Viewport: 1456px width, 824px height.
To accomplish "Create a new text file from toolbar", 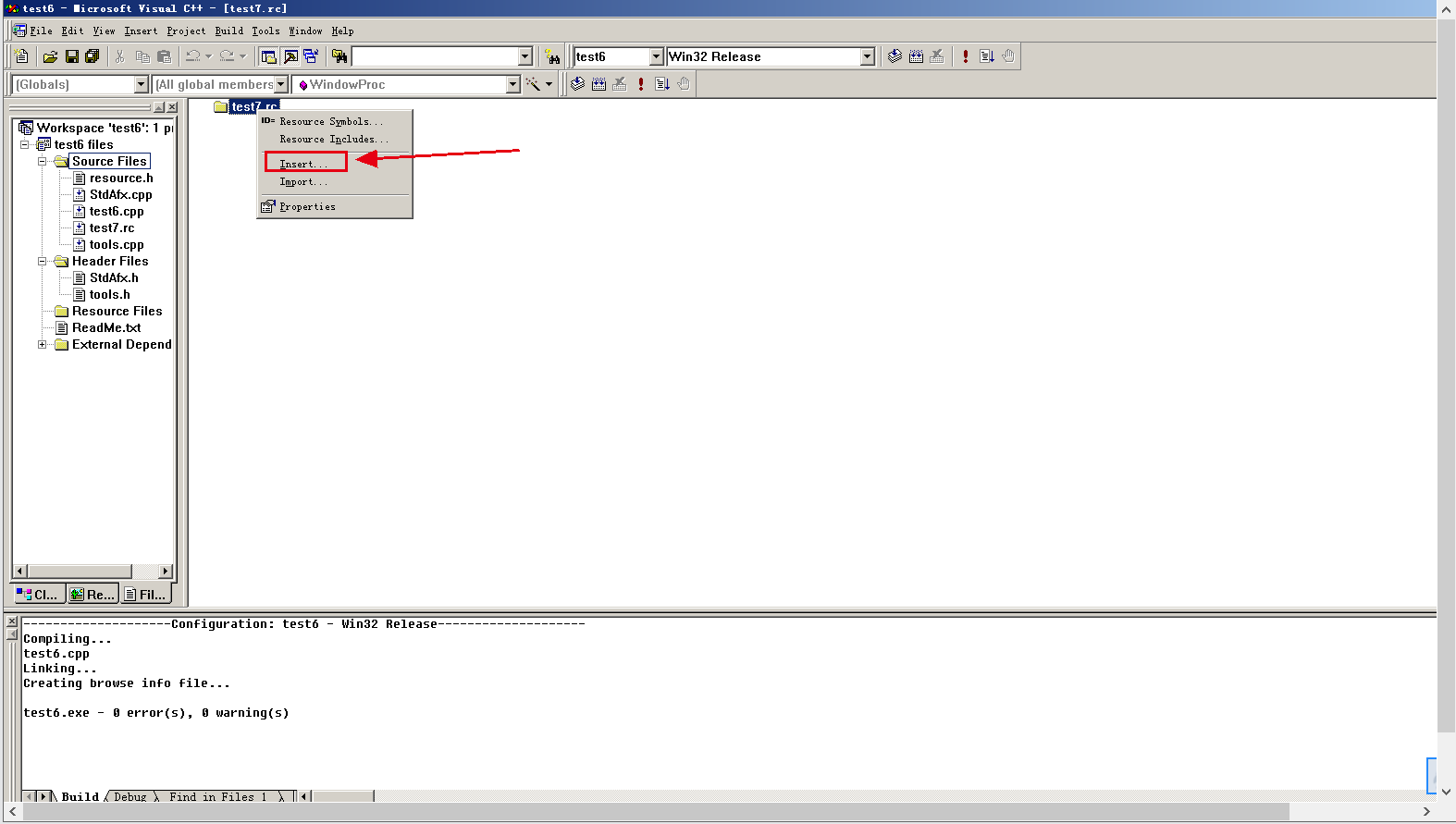I will click(21, 56).
